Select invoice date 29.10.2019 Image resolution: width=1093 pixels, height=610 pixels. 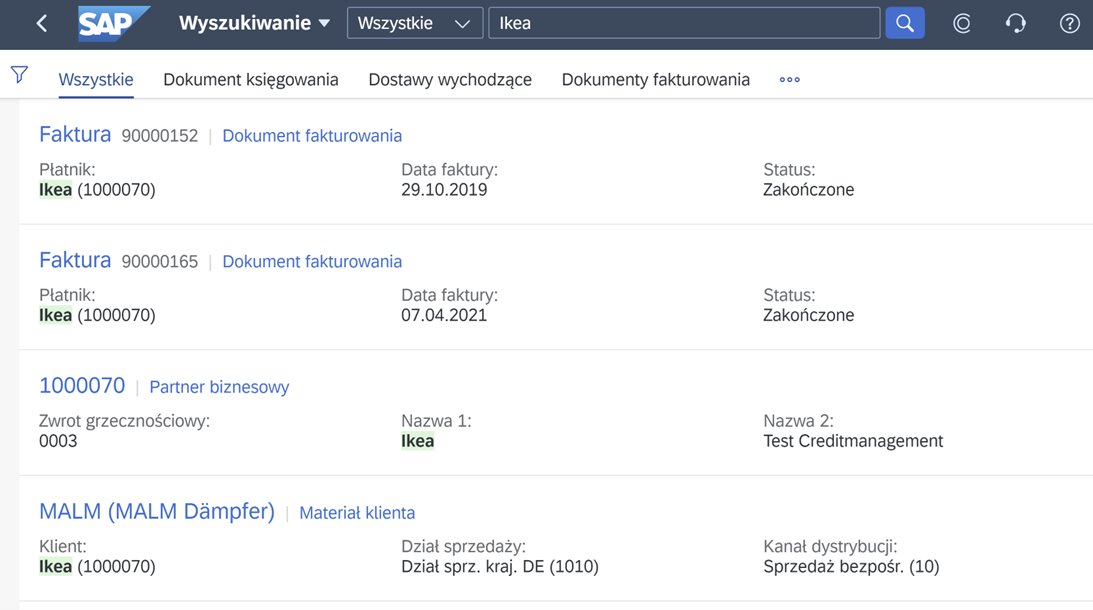[444, 190]
